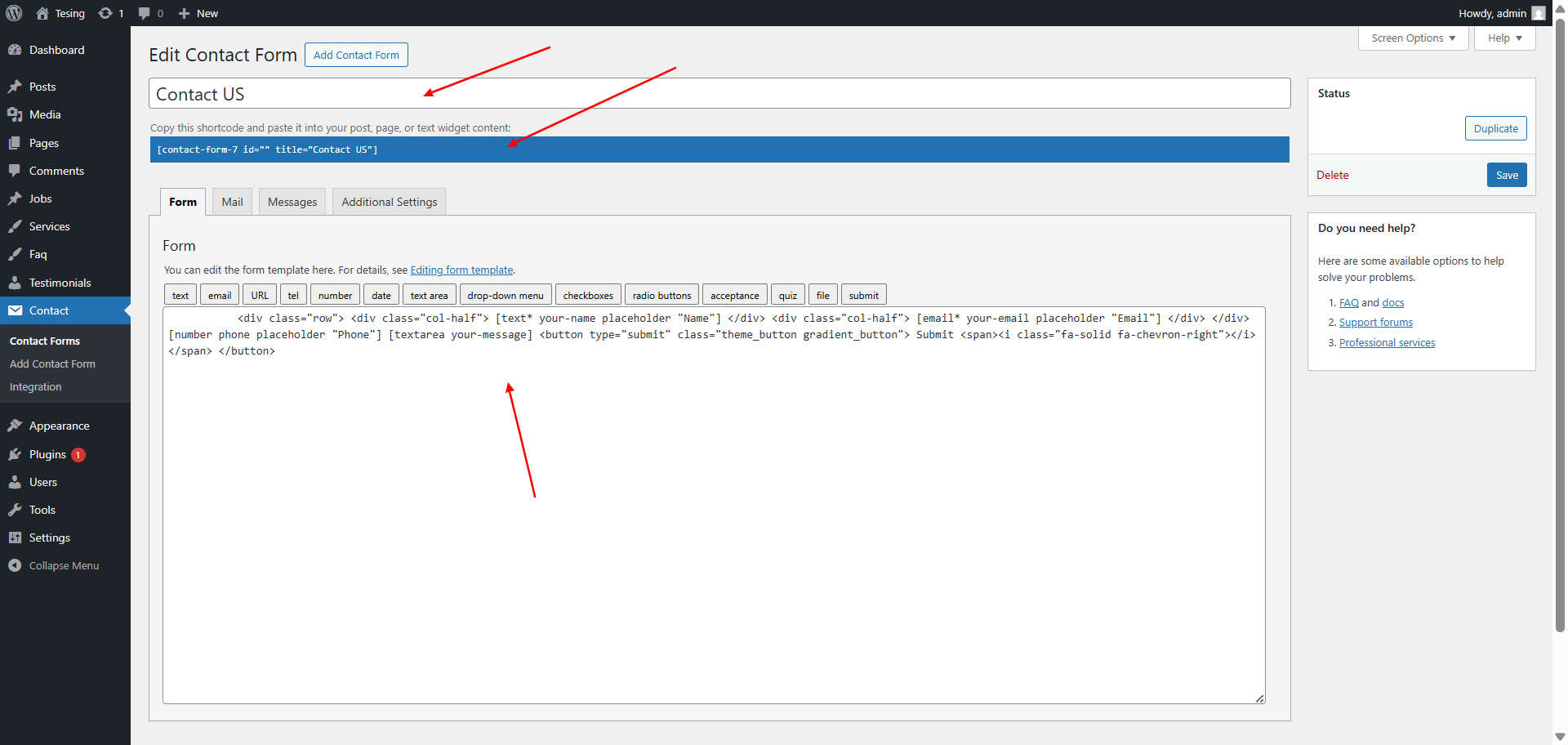This screenshot has width=1568, height=745.
Task: Expand the Screen Options dropdown
Action: click(x=1413, y=38)
